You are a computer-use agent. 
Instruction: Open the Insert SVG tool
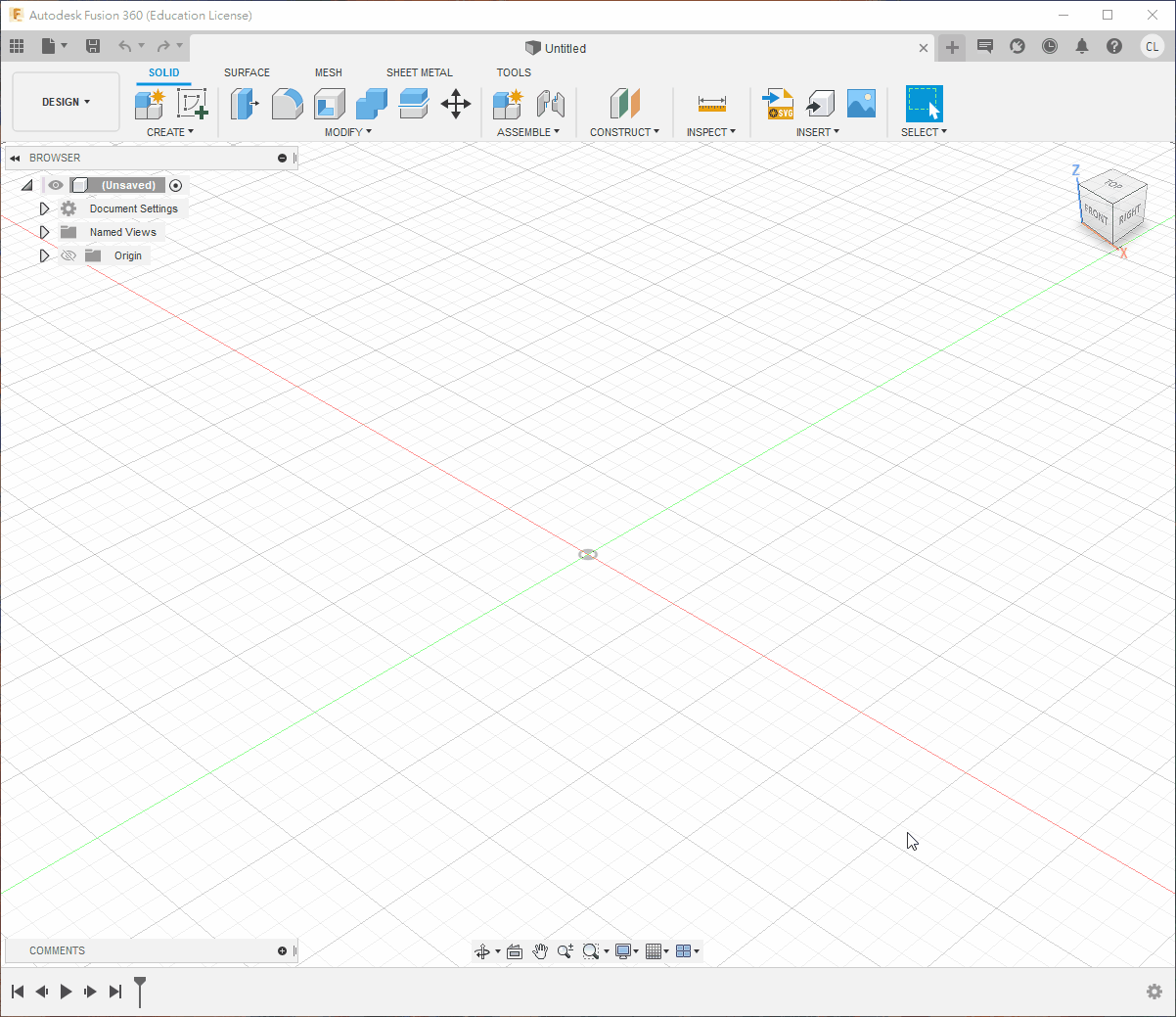(779, 104)
